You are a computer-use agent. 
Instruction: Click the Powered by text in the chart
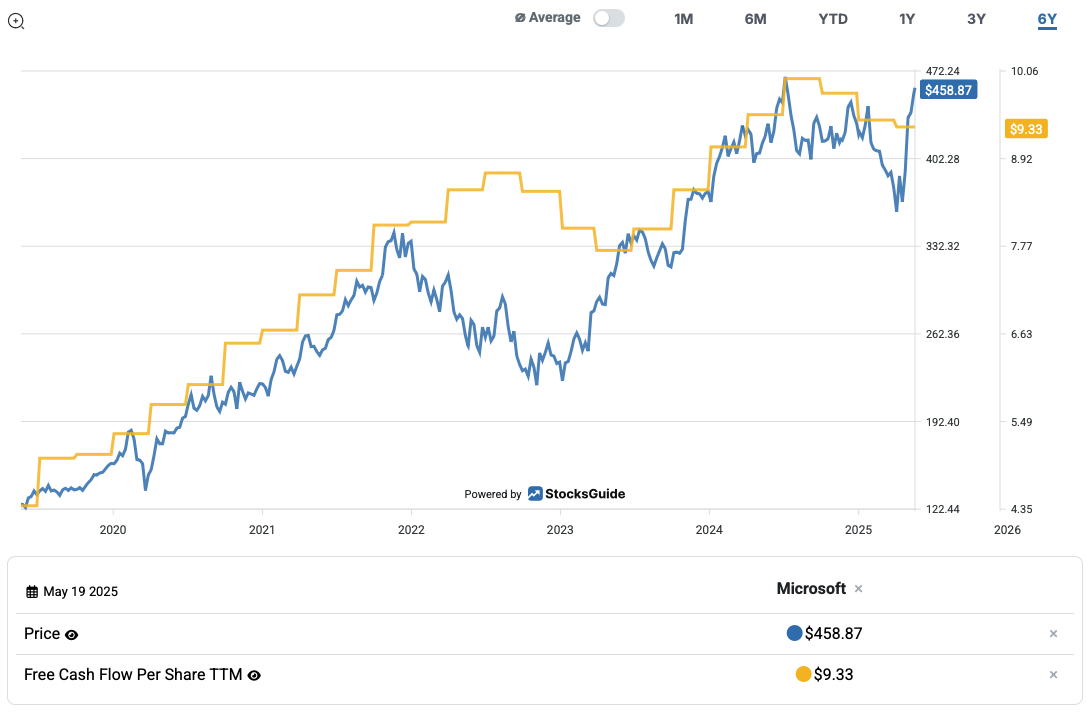click(492, 494)
